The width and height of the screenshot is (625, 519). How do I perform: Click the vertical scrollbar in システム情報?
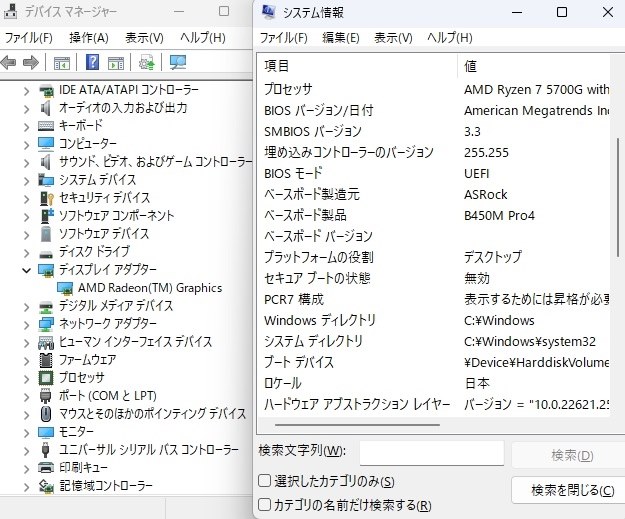tap(617, 197)
